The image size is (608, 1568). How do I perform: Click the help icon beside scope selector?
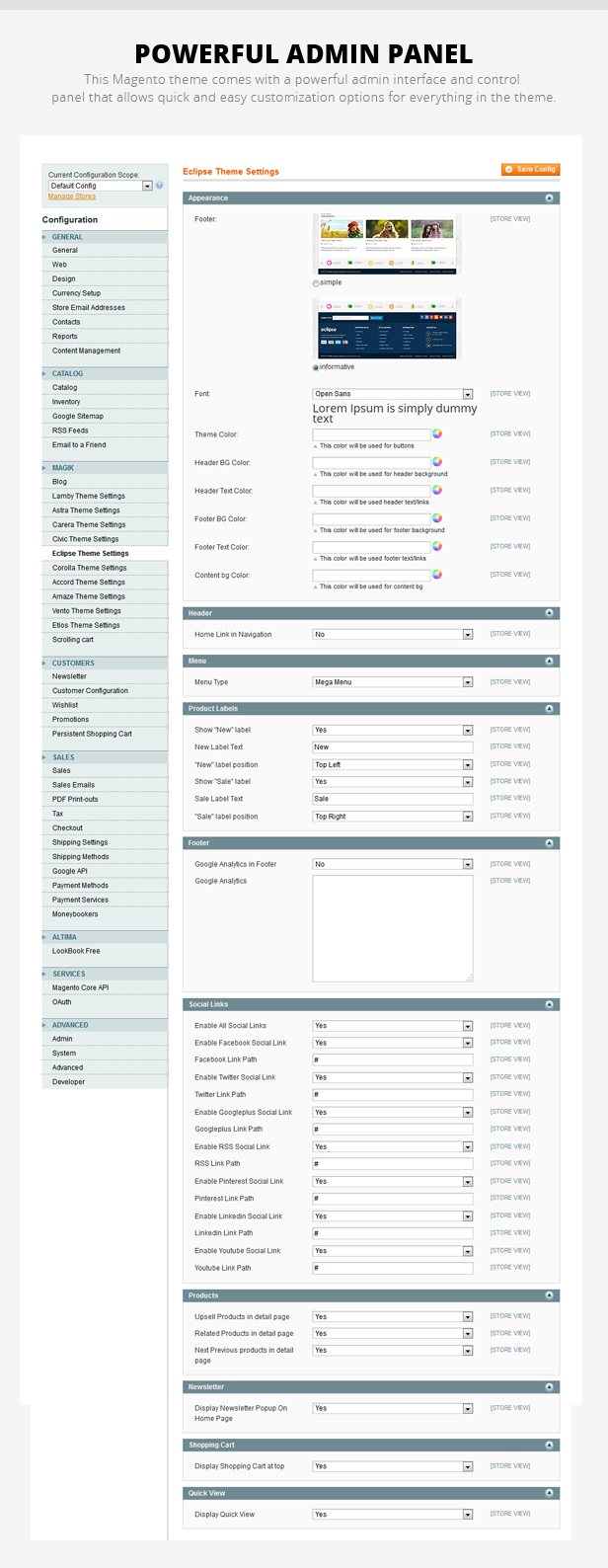[159, 186]
